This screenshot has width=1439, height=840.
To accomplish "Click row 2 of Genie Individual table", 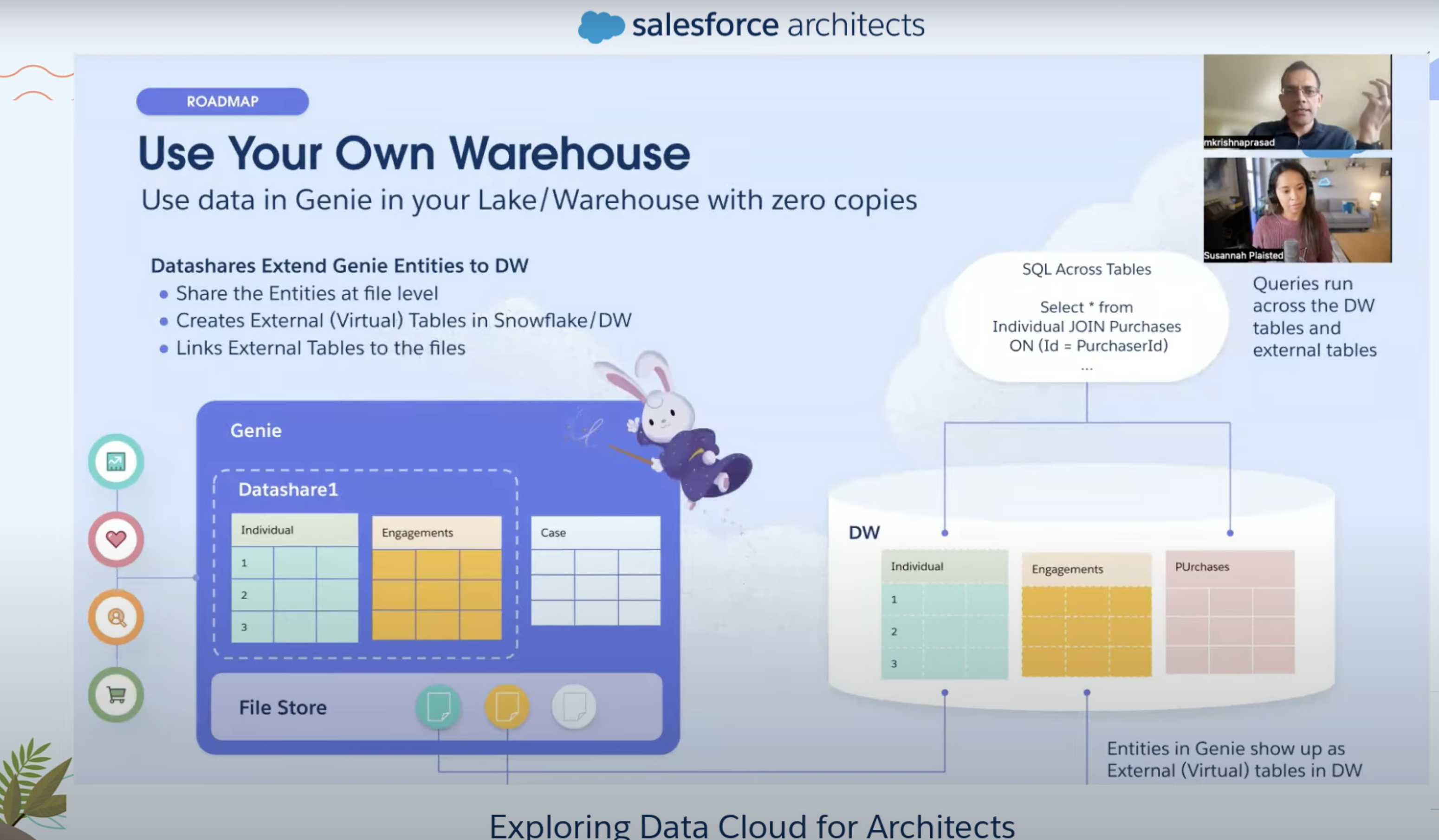I will coord(295,594).
